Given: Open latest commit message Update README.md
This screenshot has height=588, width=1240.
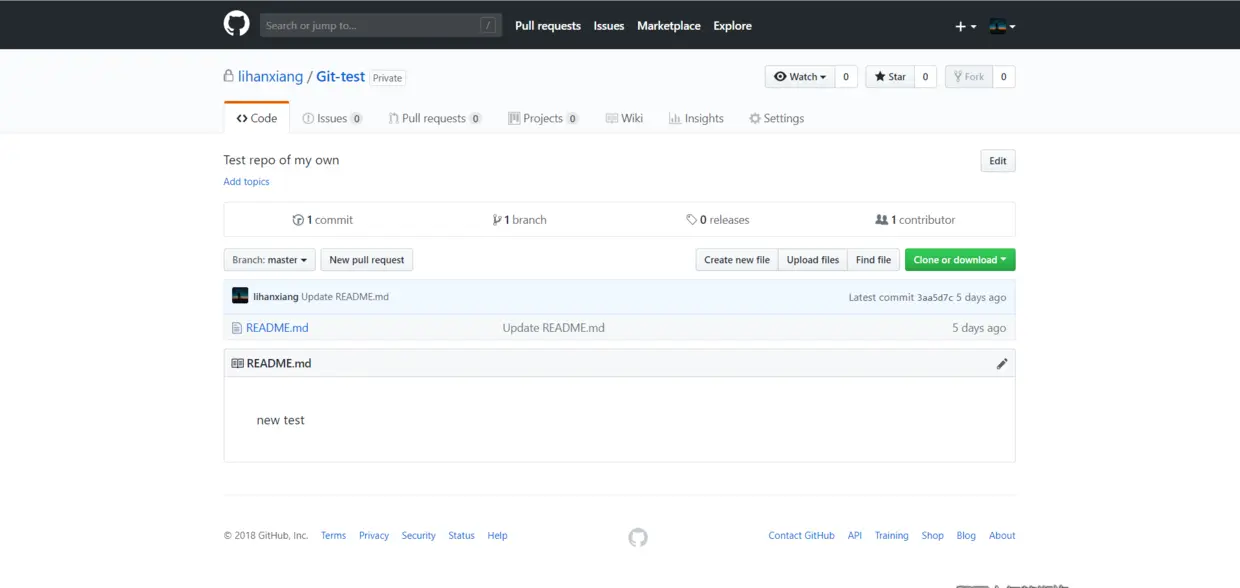Looking at the screenshot, I should point(345,297).
